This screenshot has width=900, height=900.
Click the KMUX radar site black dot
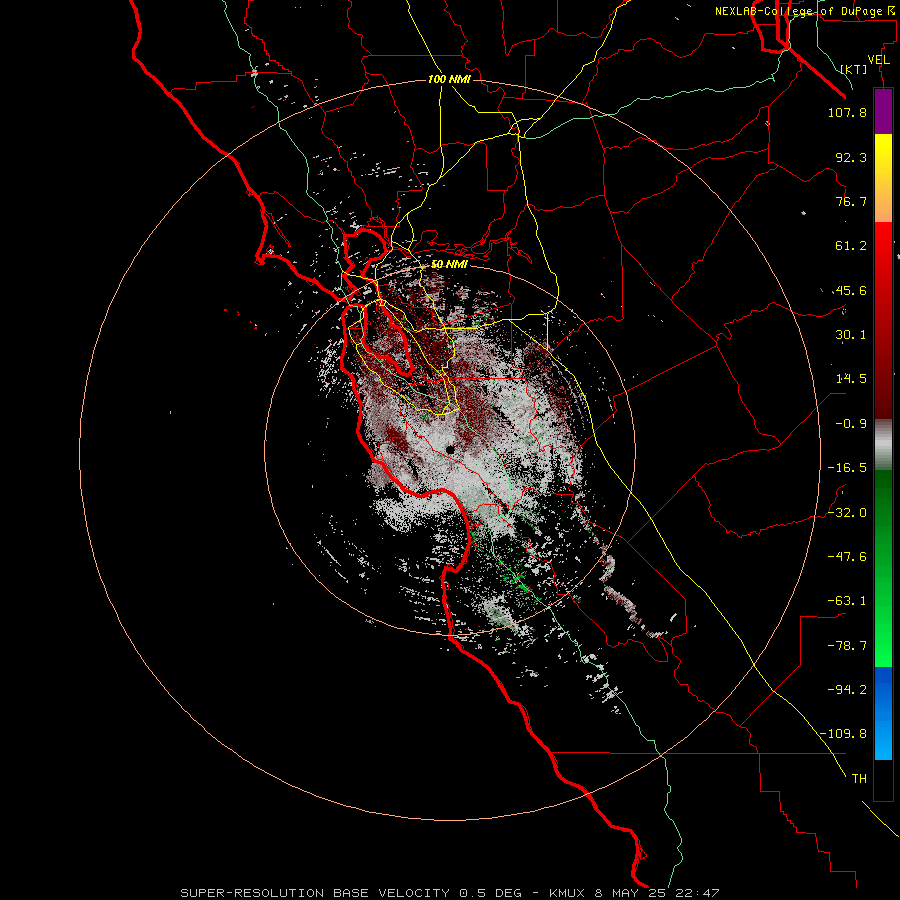click(450, 449)
